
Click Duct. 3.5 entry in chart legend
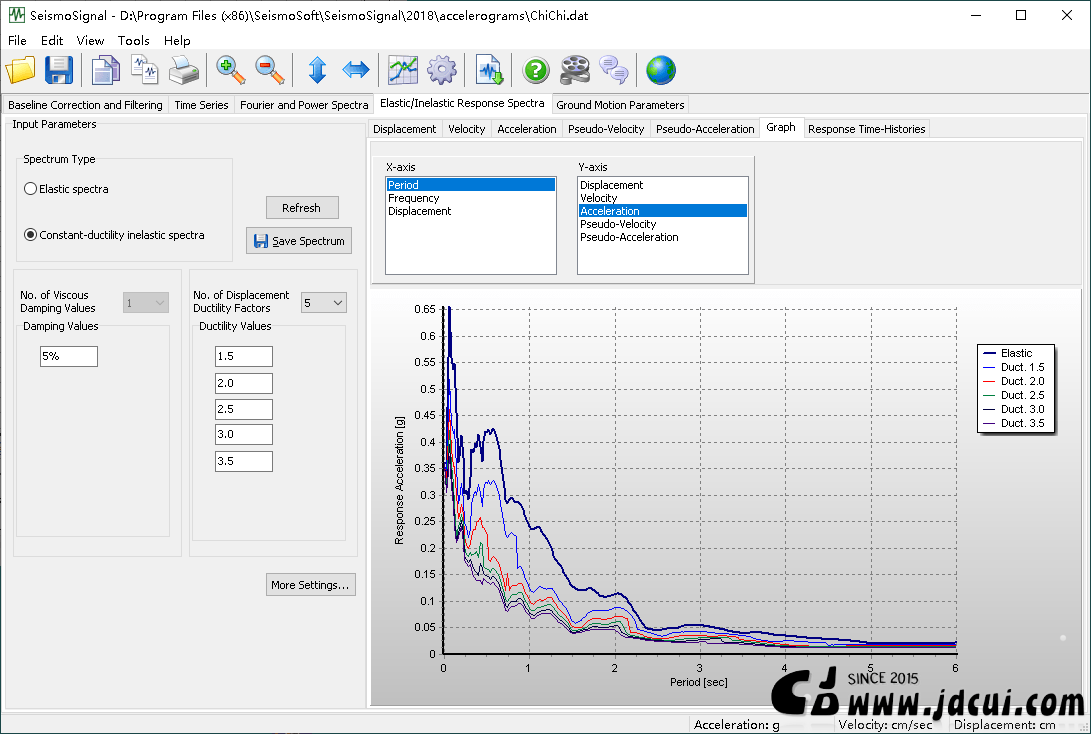tap(1014, 423)
